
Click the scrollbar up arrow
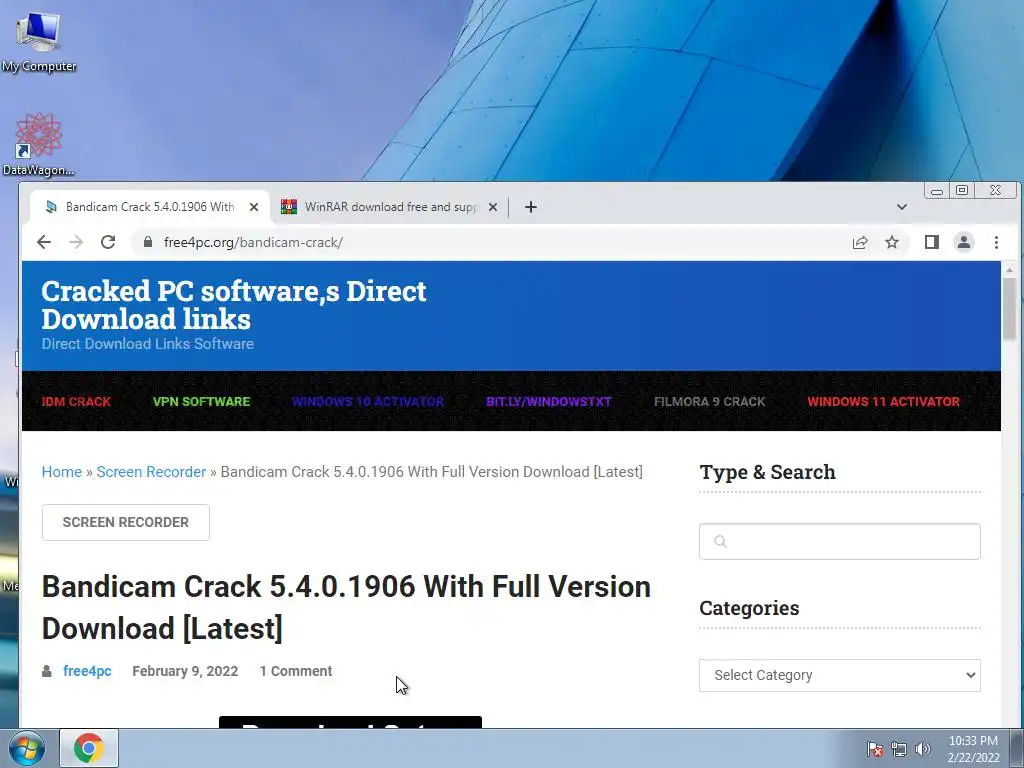(1010, 269)
